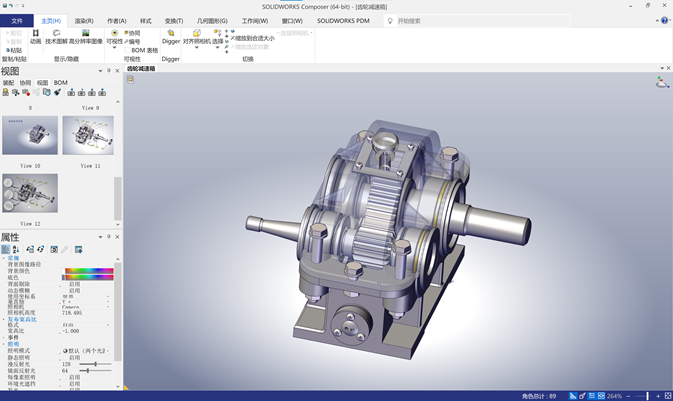Open the 技术图解 technical illustration tool
Screen dimensions: 673x401
click(56, 33)
